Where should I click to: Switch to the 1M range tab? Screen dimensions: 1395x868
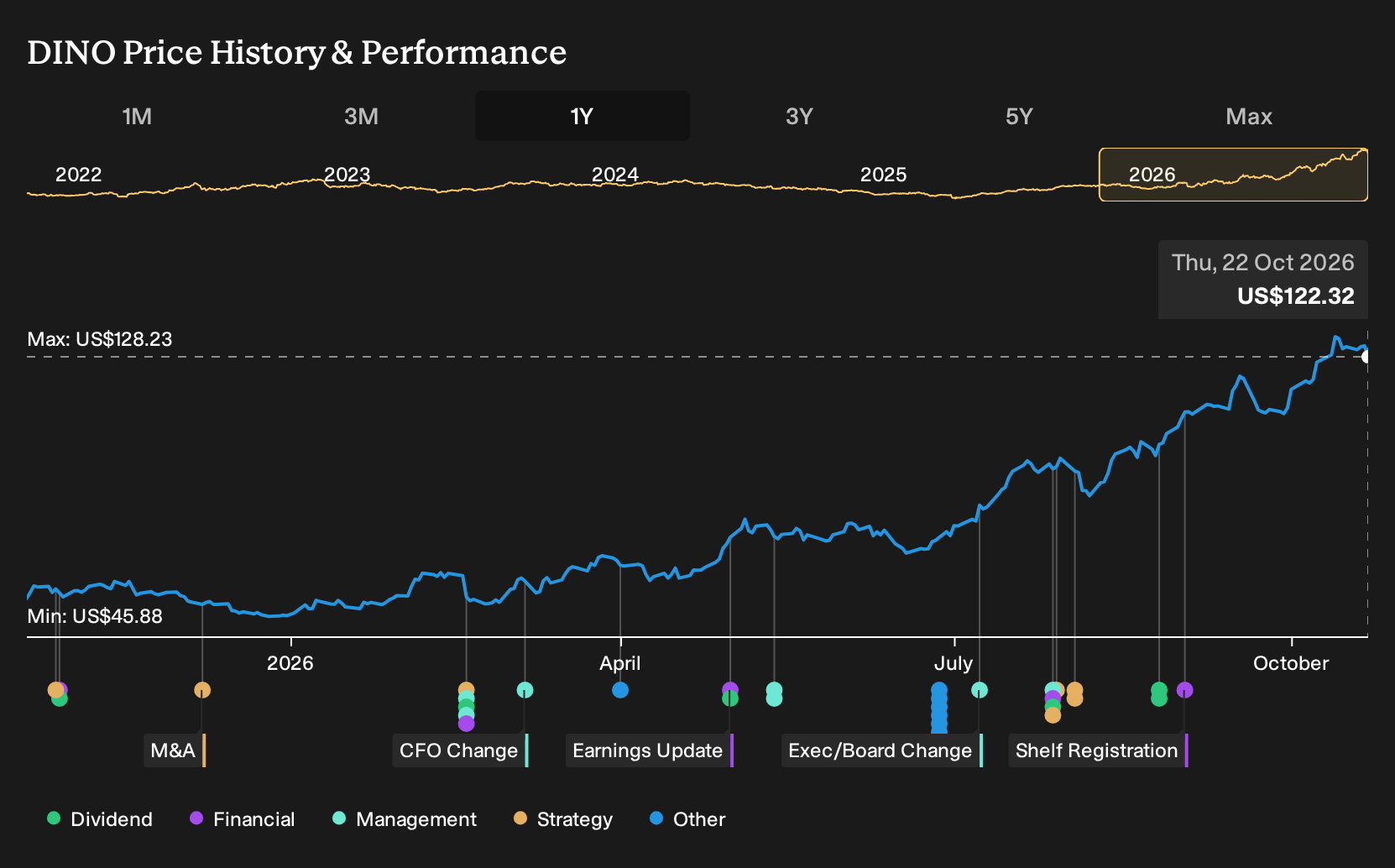[x=137, y=116]
